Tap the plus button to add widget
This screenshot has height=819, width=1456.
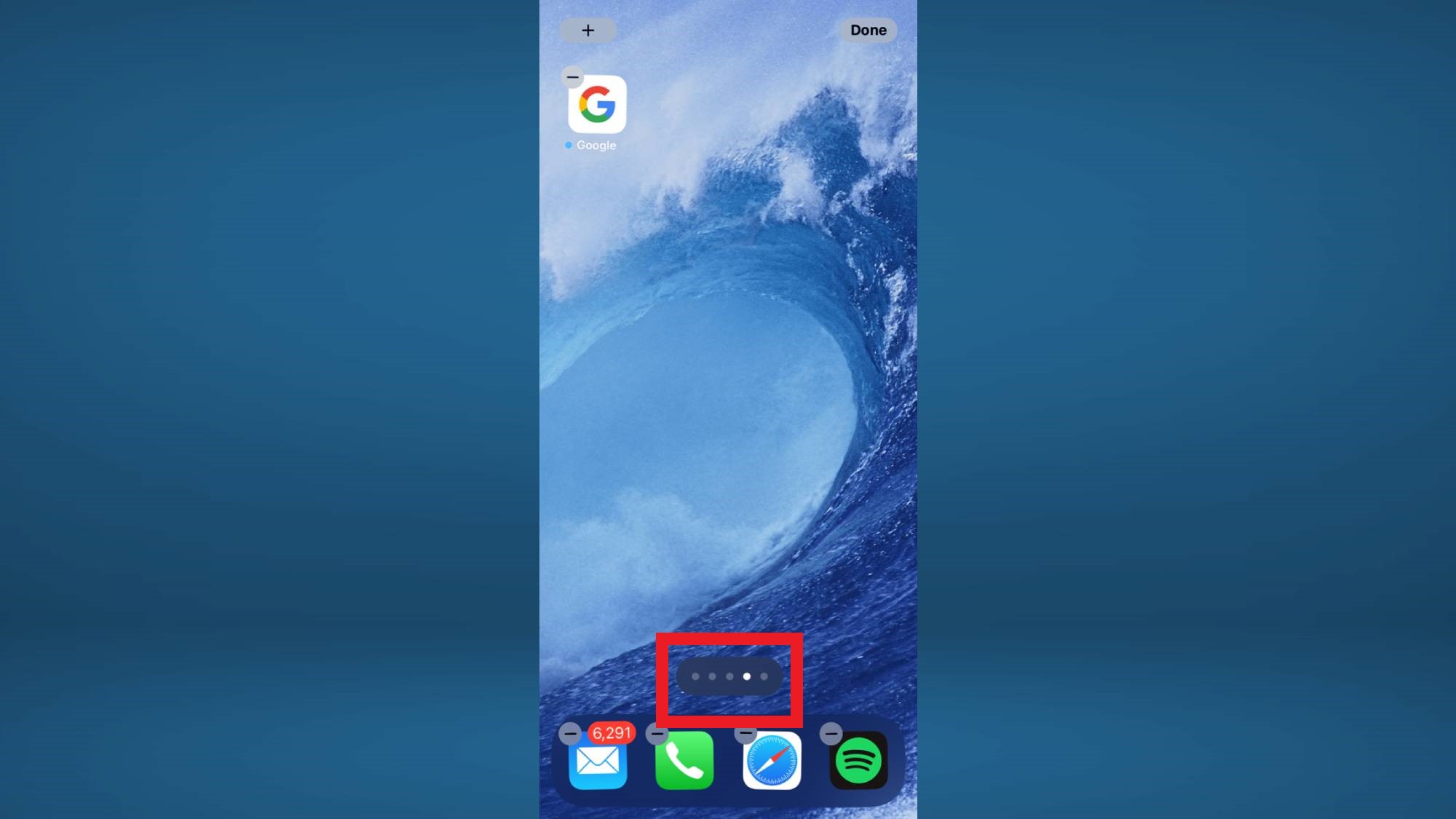coord(587,30)
